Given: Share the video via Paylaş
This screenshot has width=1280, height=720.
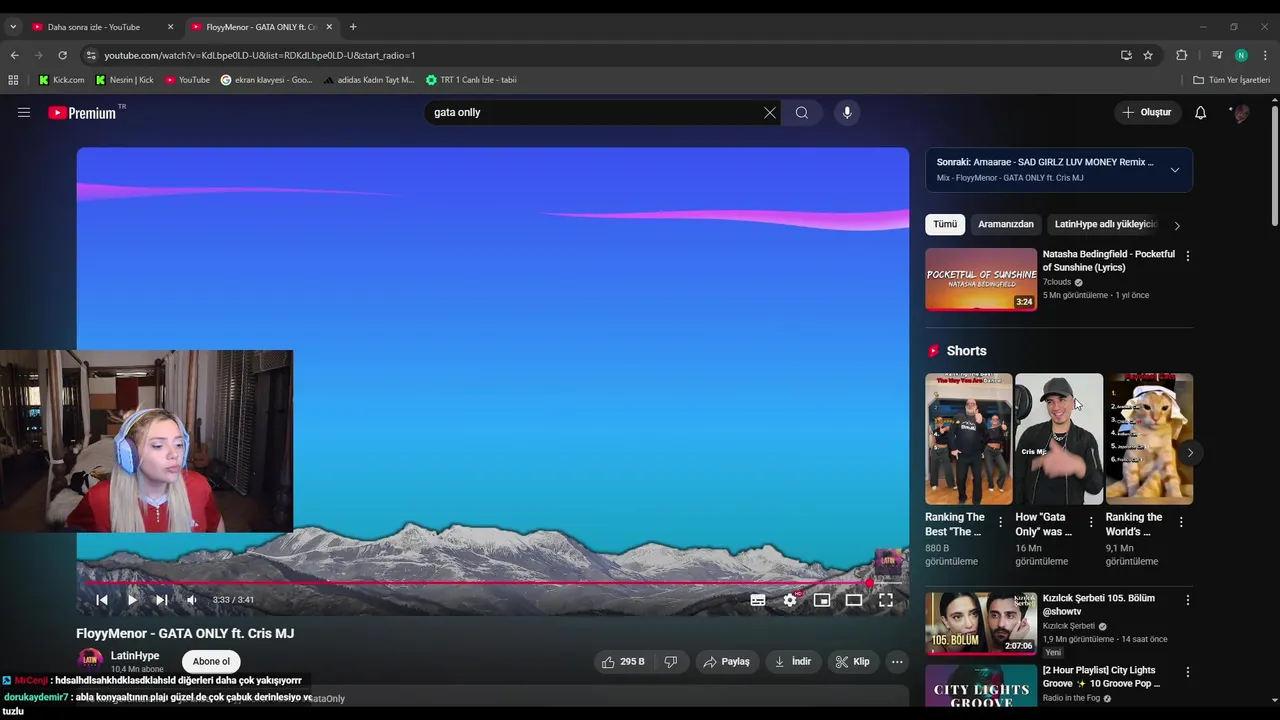Looking at the screenshot, I should click(726, 661).
